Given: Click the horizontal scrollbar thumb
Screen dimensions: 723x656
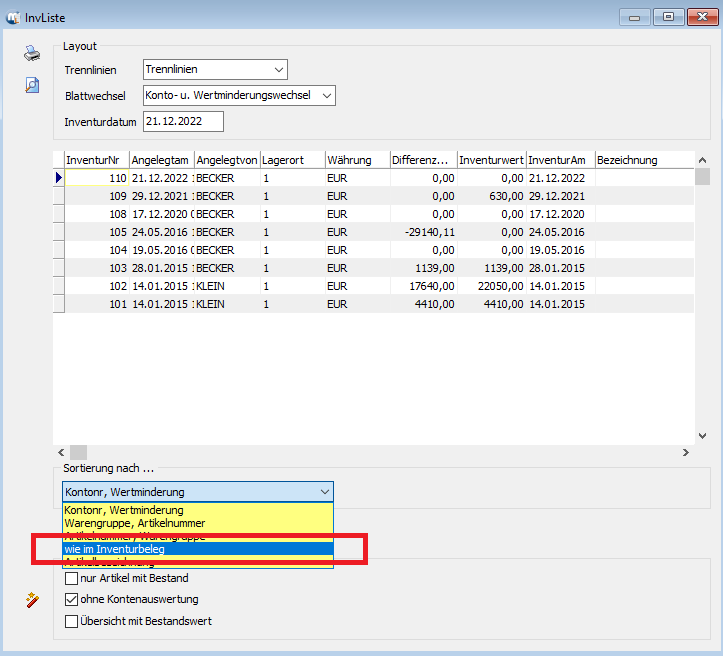Looking at the screenshot, I should (x=78, y=452).
